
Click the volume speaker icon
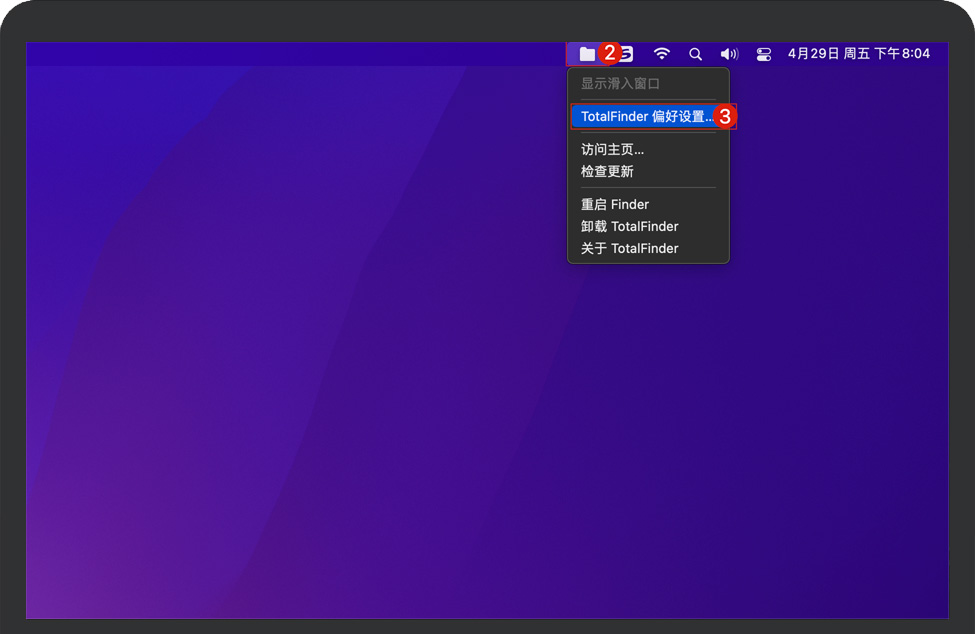(729, 54)
